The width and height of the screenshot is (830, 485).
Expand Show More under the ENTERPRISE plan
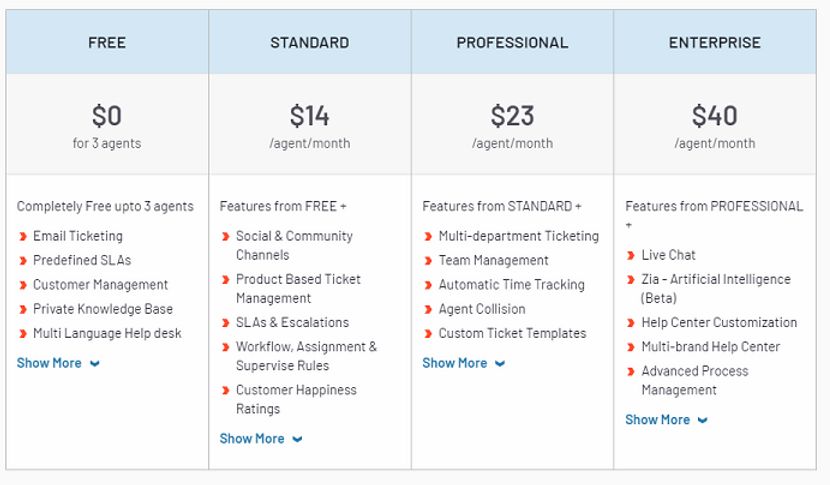pyautogui.click(x=666, y=420)
